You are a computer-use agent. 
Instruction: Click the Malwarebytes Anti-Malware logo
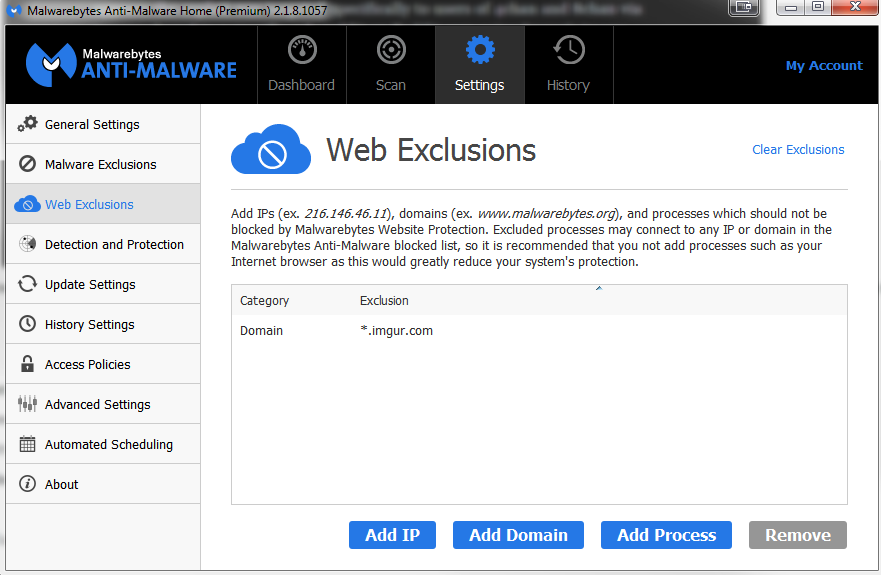click(x=131, y=64)
